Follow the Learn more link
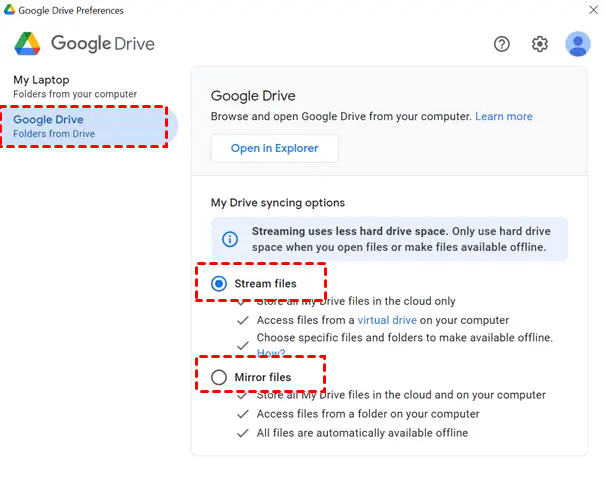Viewport: 605px width, 479px height. [x=504, y=116]
